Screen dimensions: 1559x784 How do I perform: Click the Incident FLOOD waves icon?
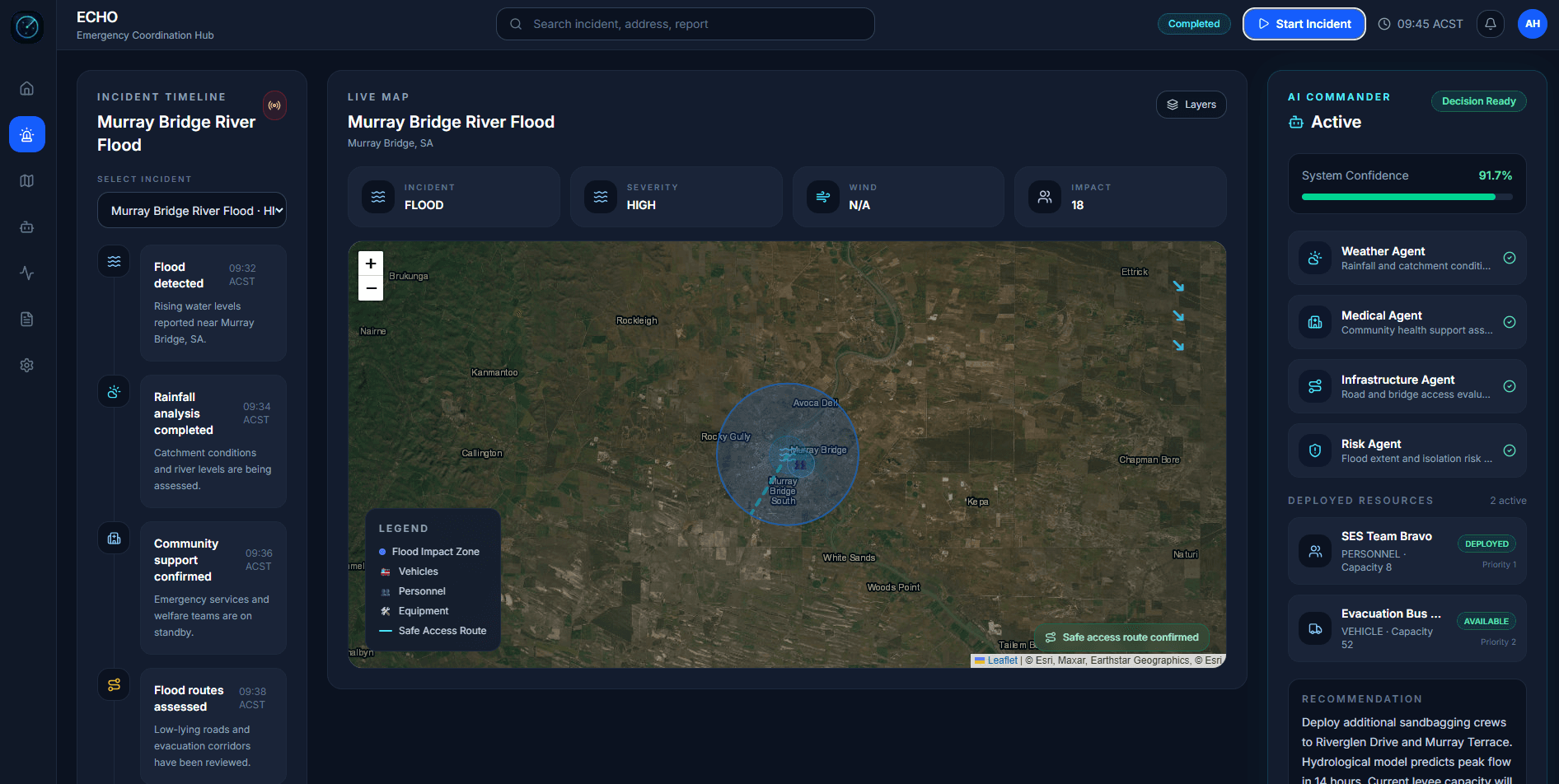point(378,197)
